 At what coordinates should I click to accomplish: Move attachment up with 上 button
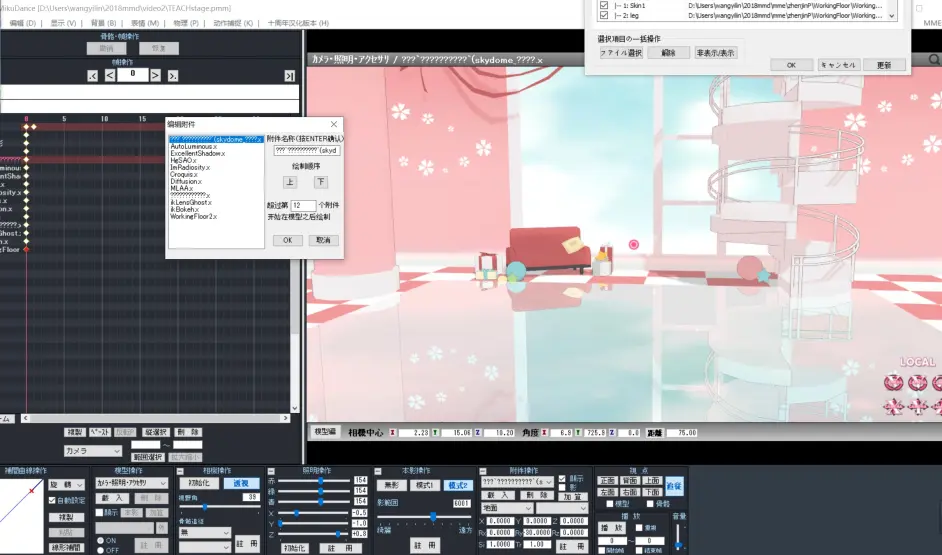pos(290,182)
